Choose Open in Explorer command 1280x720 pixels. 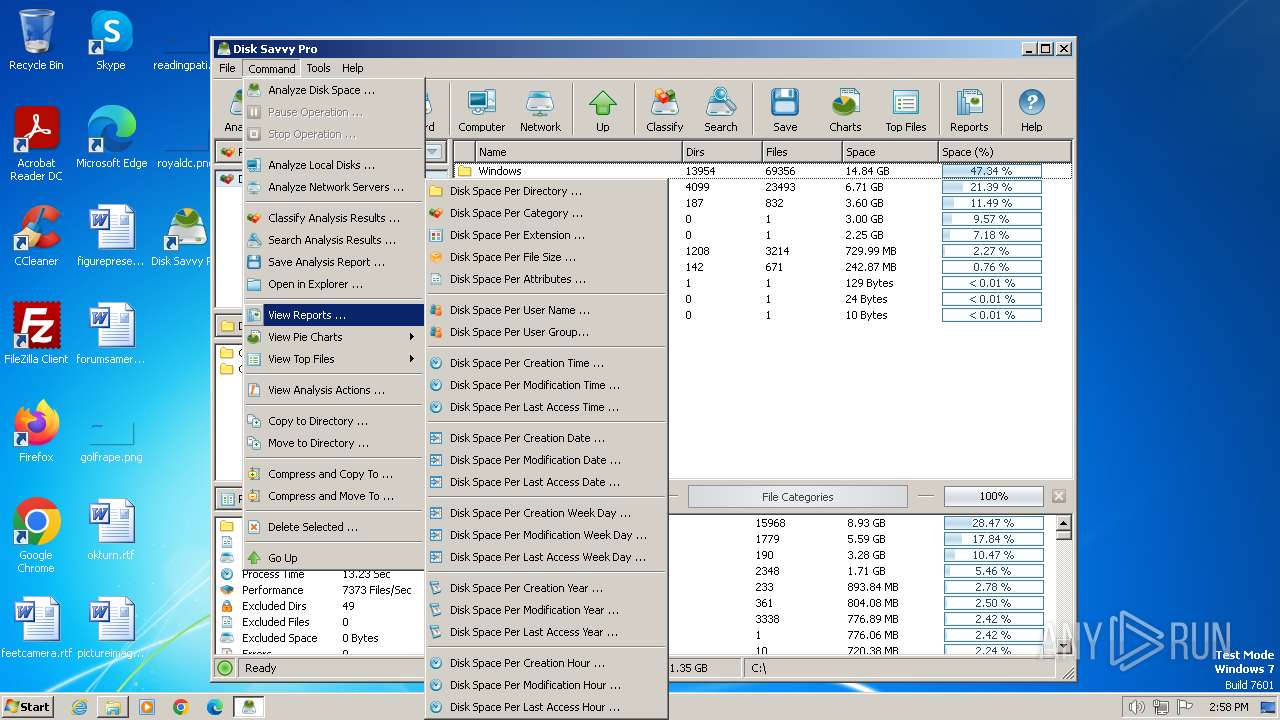[x=334, y=284]
